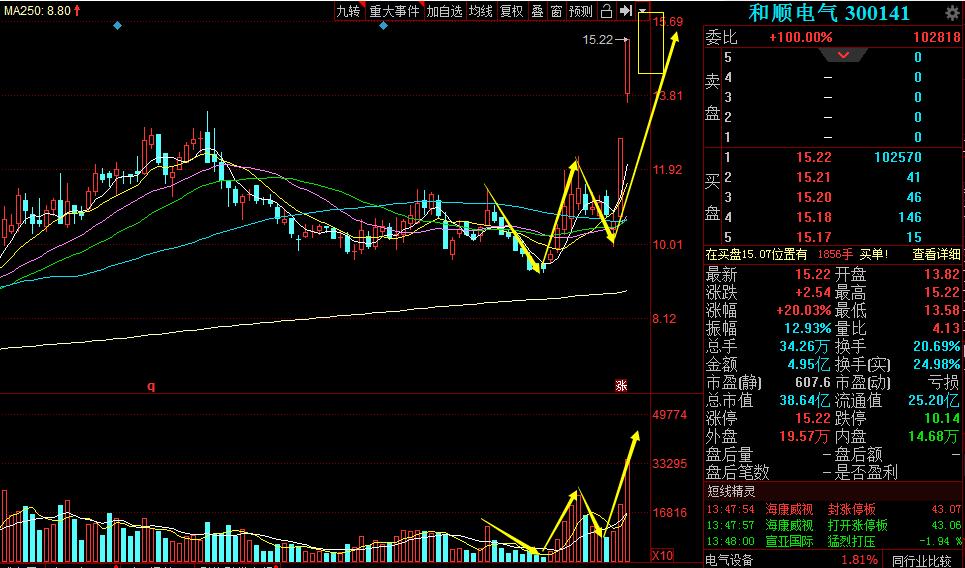
Task: Click buy level 1 volume 102570
Action: point(898,158)
